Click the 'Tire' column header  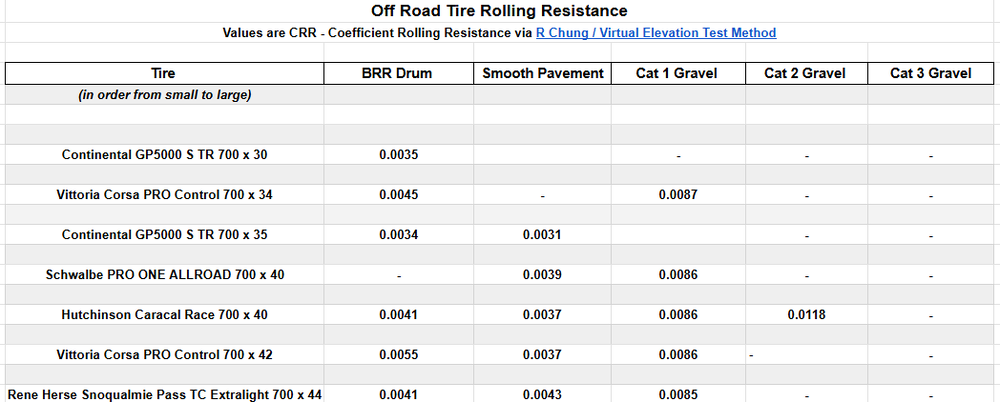click(164, 73)
